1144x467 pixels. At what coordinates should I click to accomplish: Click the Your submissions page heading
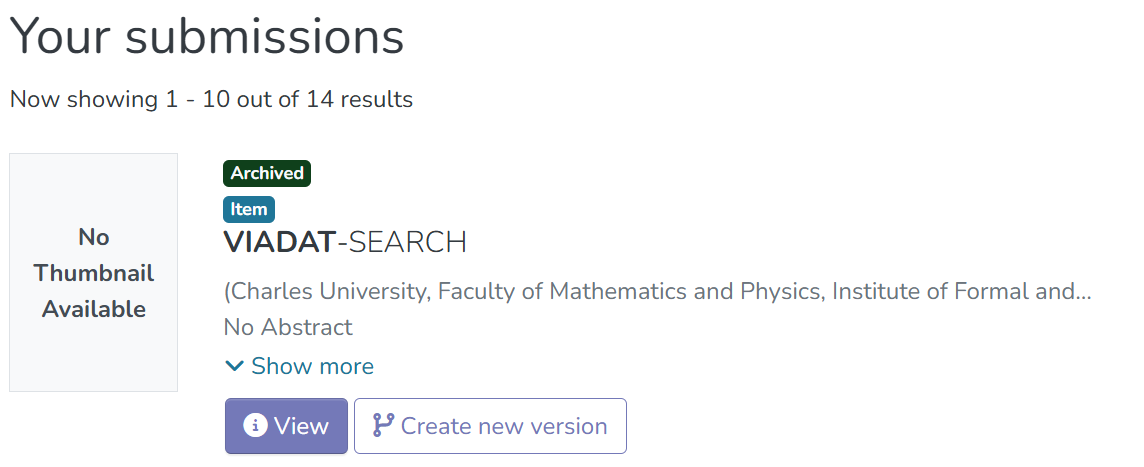[x=207, y=35]
